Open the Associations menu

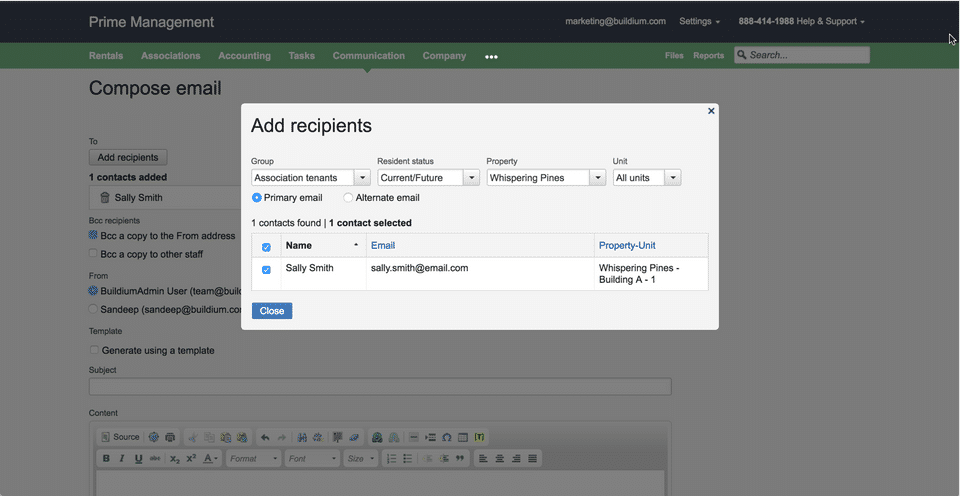click(170, 56)
